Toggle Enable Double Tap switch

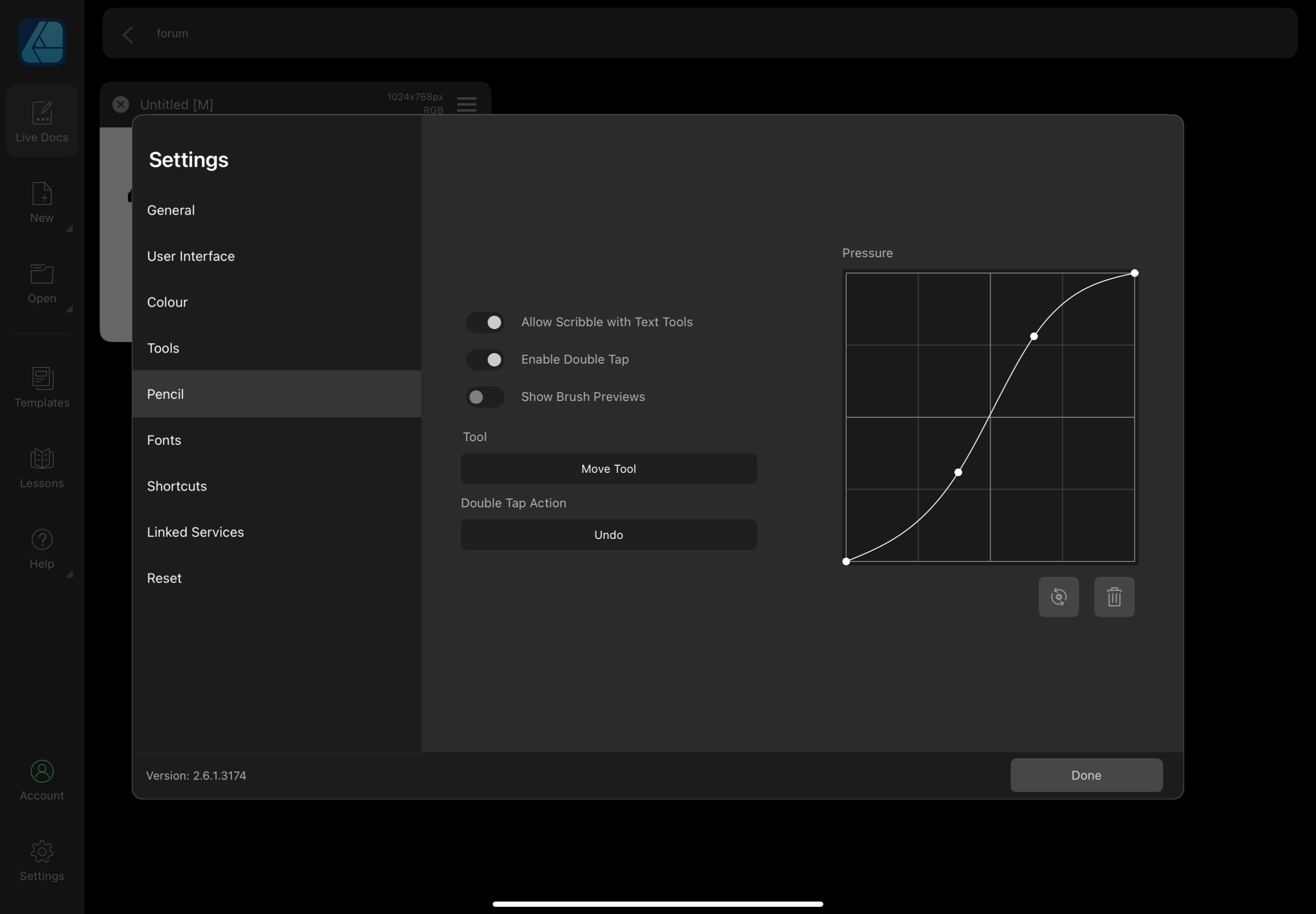(485, 360)
